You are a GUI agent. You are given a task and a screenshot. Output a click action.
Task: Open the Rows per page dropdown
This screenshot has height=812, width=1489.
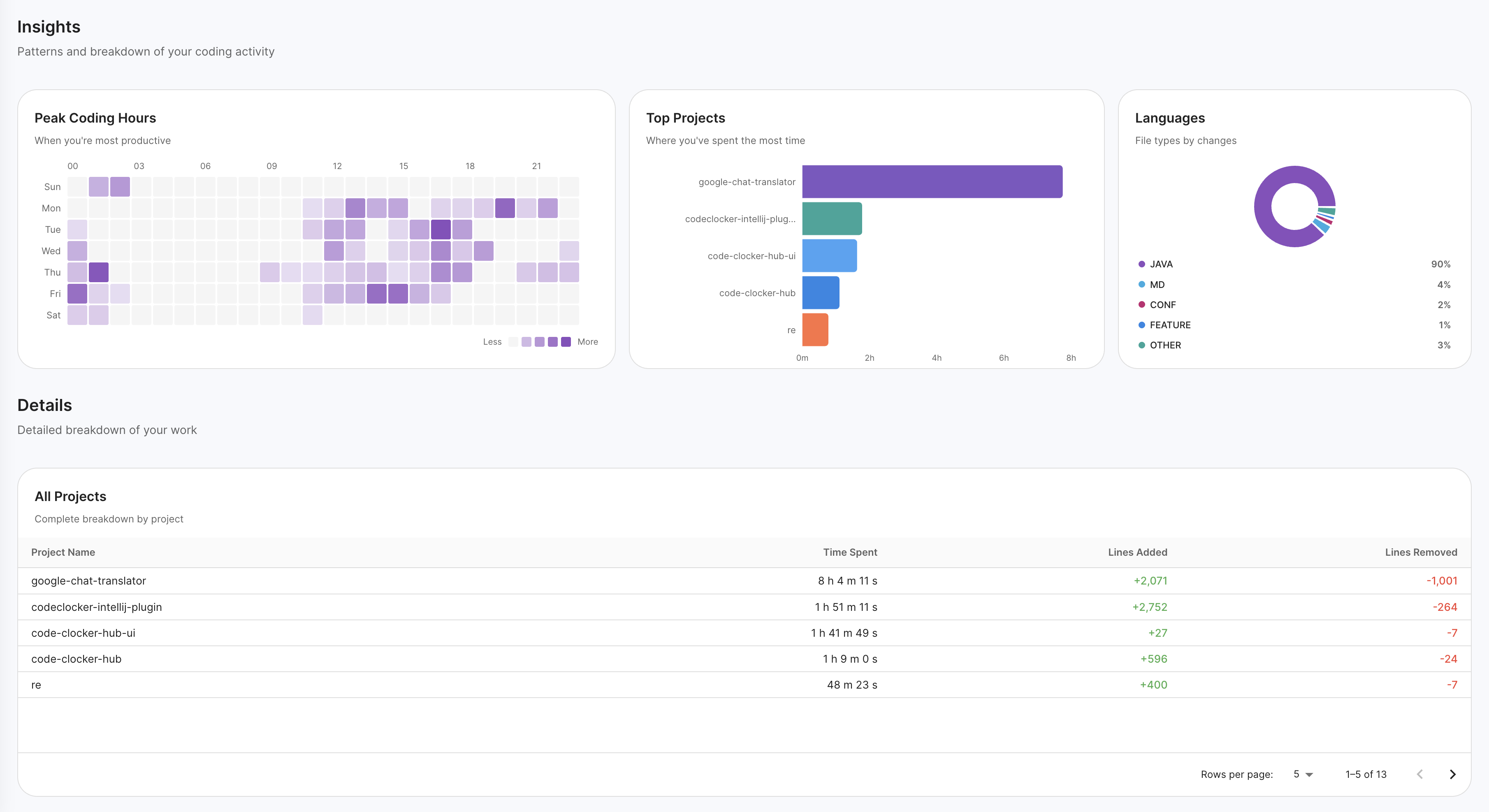[x=1302, y=774]
